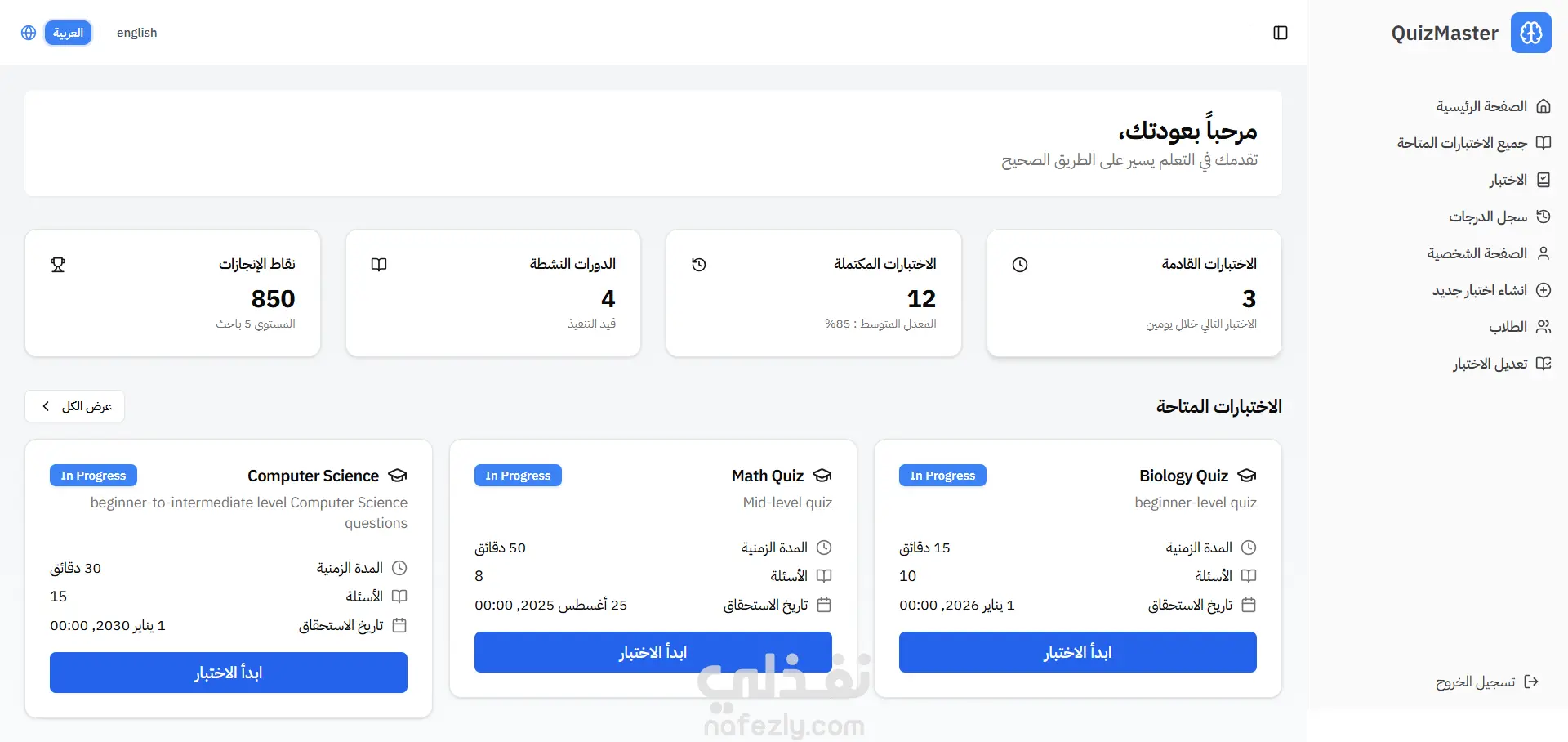Toggle the sidebar panel icon
1568x742 pixels.
1281,33
